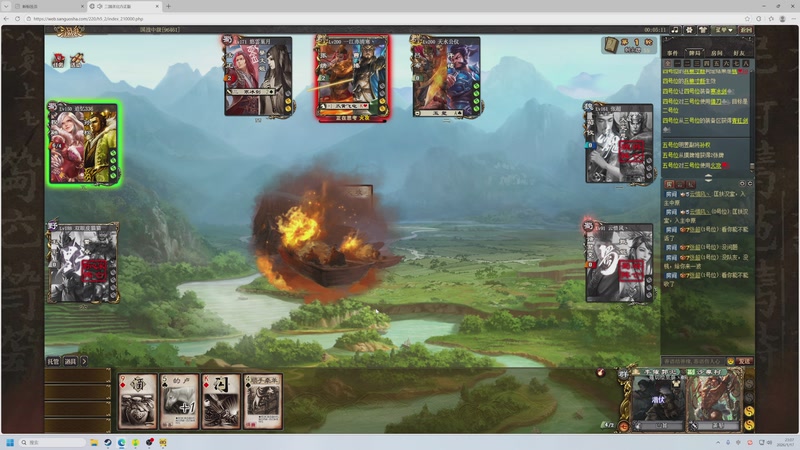Click the 道具 items button
This screenshot has width=800, height=450.
pyautogui.click(x=70, y=361)
